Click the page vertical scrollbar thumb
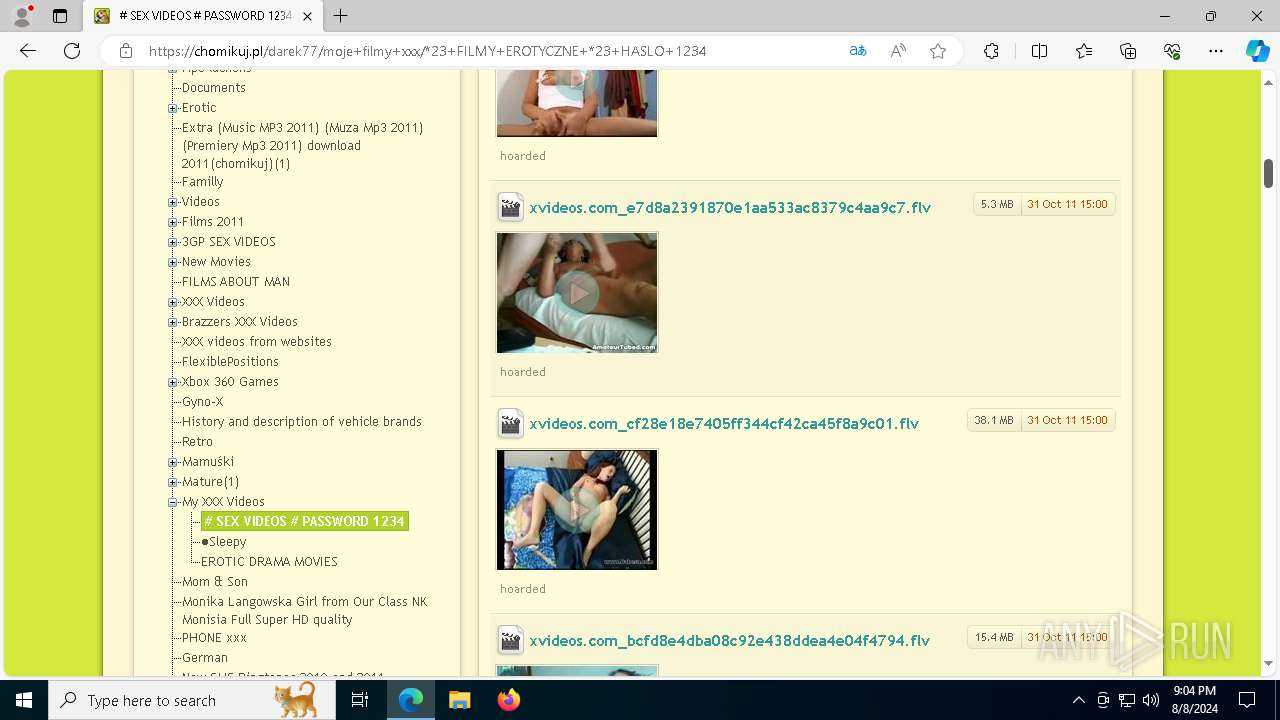Screen dimensions: 1280x720 [1268, 173]
